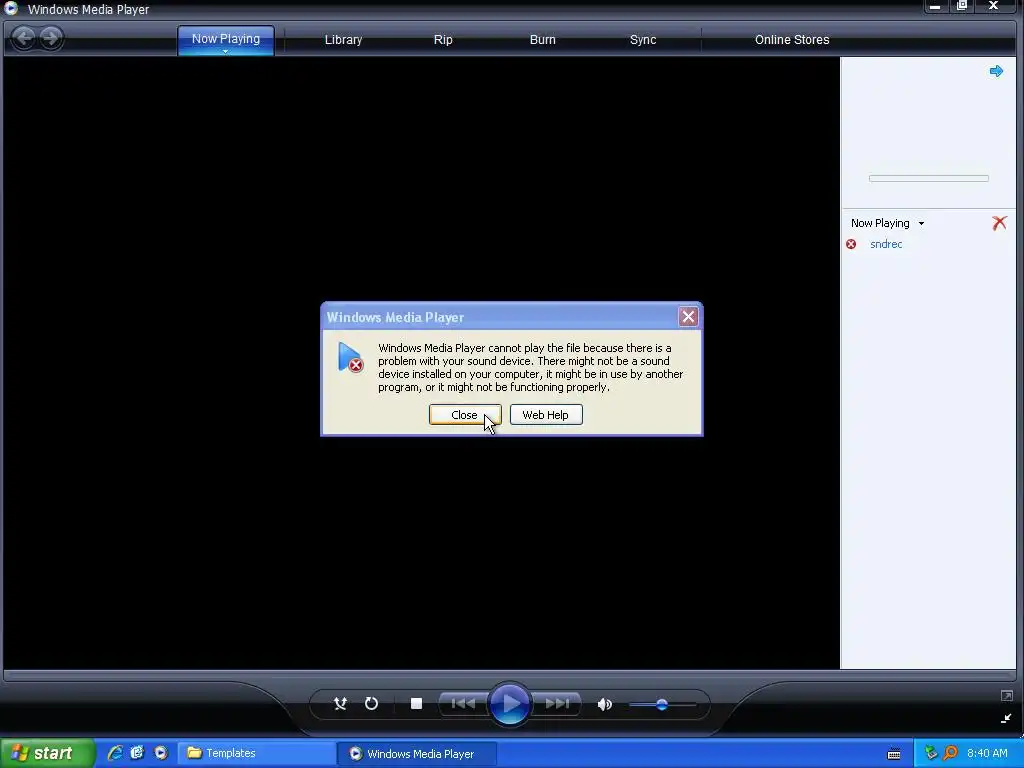1024x768 pixels.
Task: Select the sndrec playlist item
Action: 886,244
